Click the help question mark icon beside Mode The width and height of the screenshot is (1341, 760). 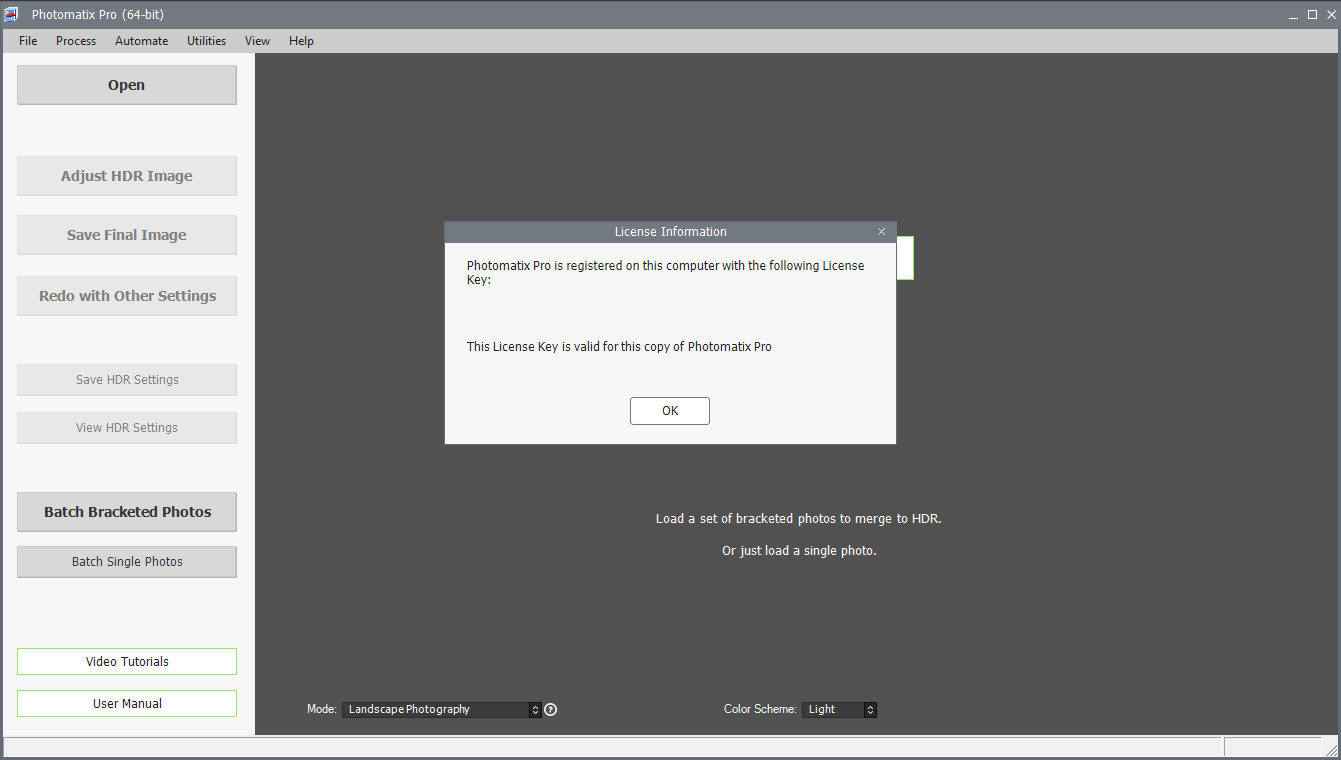click(550, 710)
